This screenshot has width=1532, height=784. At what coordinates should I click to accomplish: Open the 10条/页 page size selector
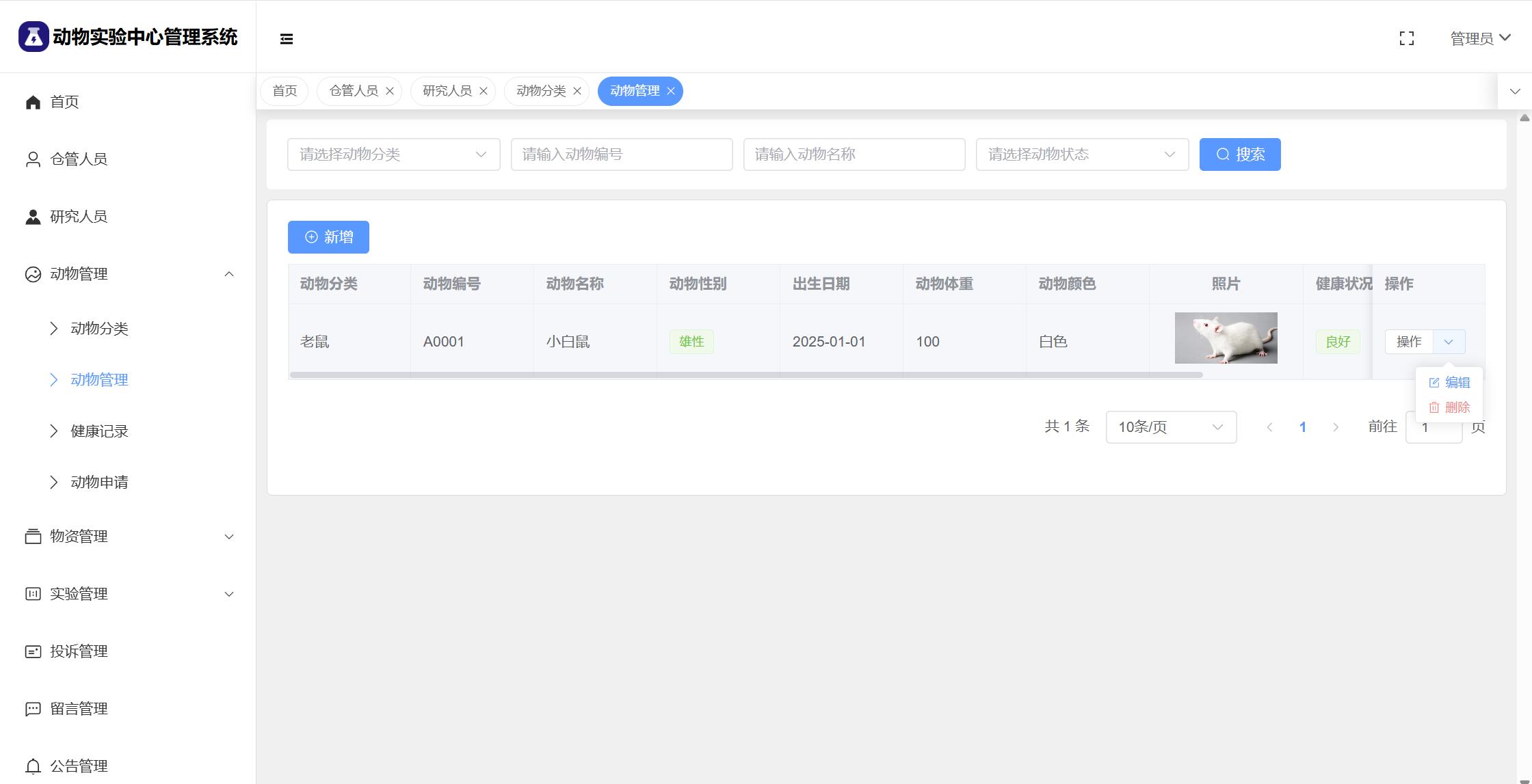coord(1170,427)
